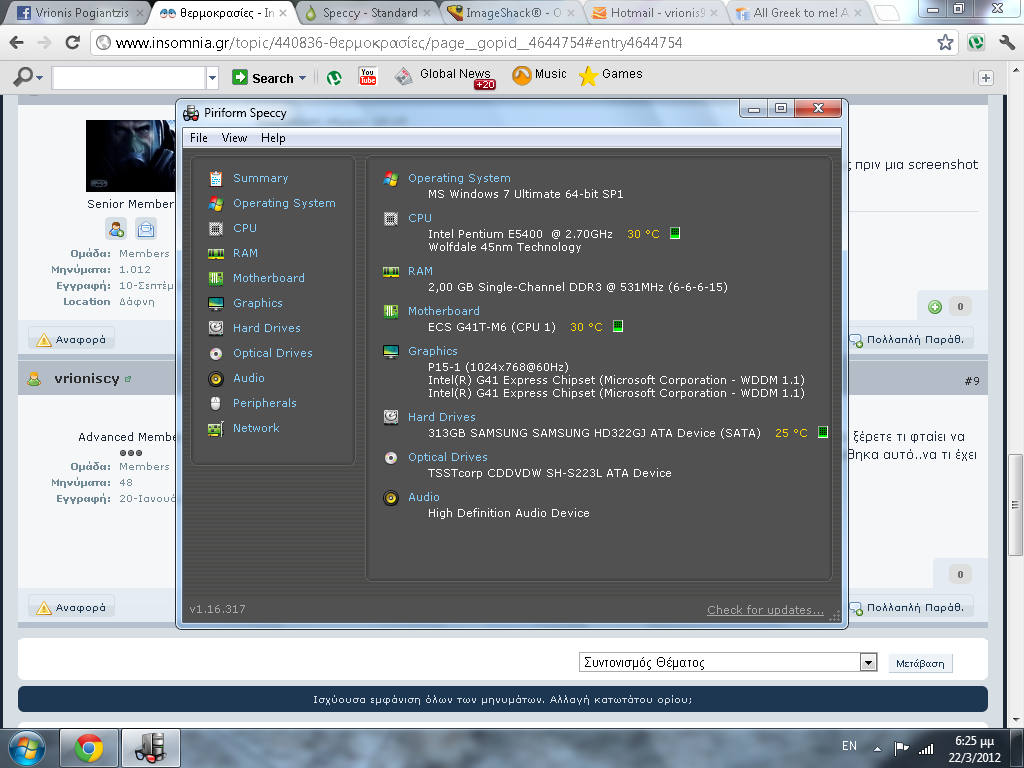Click the Operating System heading in summary pane

(459, 178)
